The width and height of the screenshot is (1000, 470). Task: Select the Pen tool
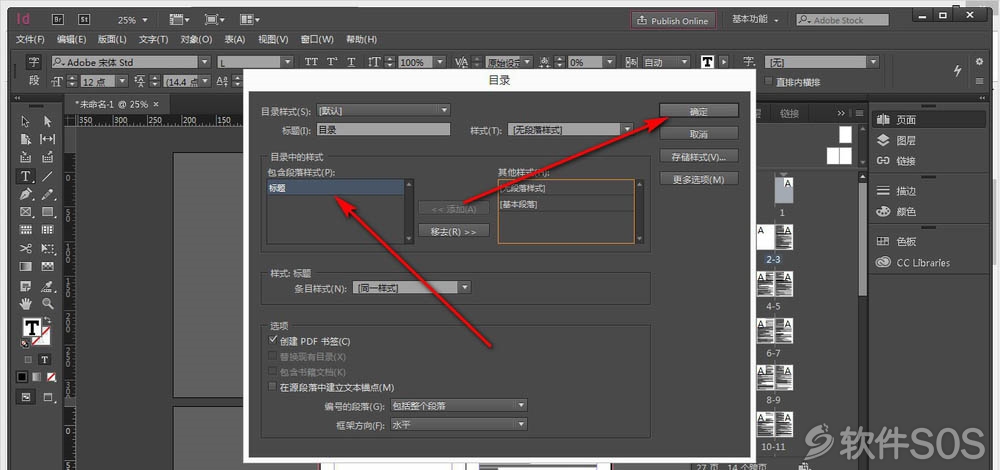tap(26, 194)
